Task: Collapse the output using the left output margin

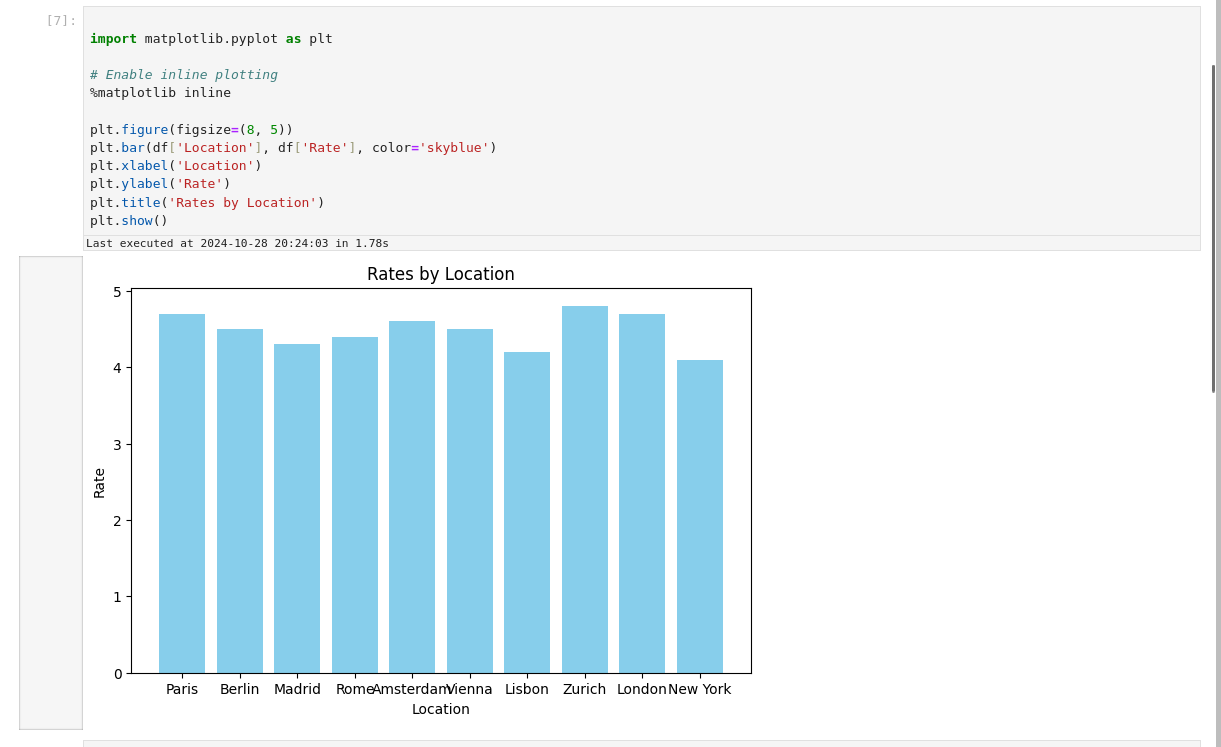Action: click(x=50, y=492)
